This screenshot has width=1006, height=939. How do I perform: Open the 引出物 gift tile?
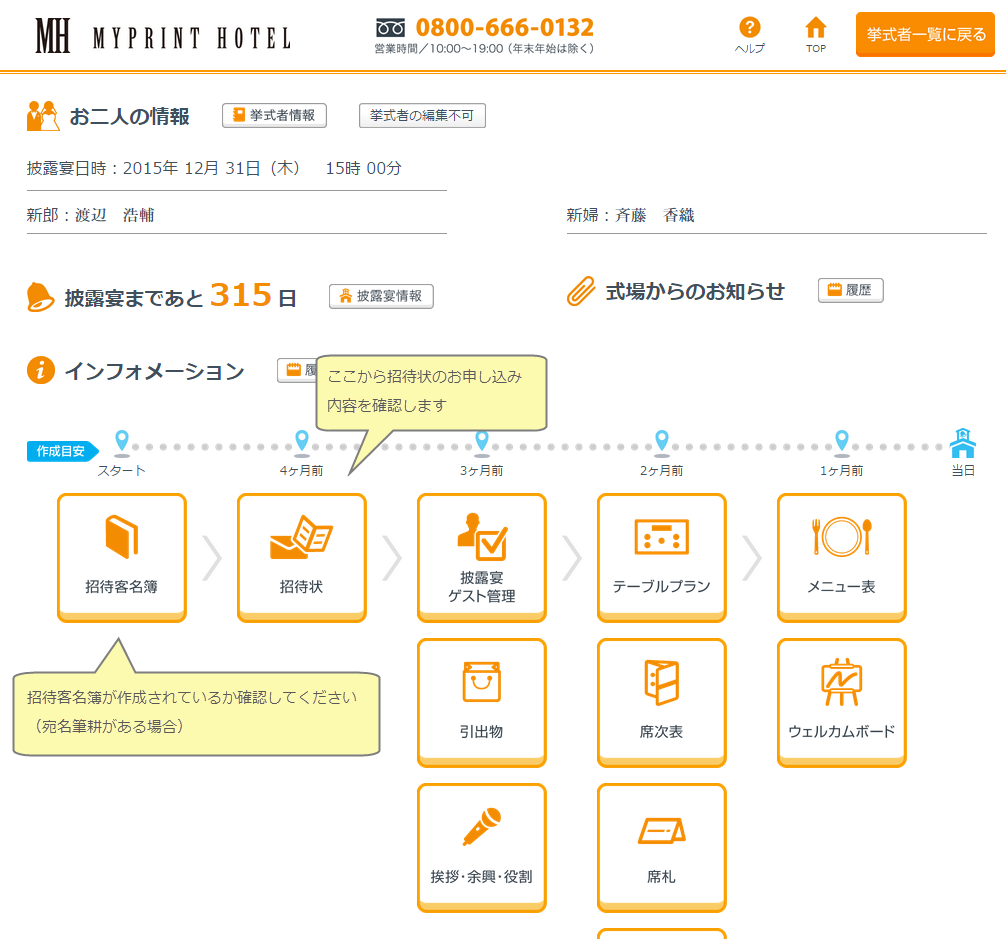481,701
